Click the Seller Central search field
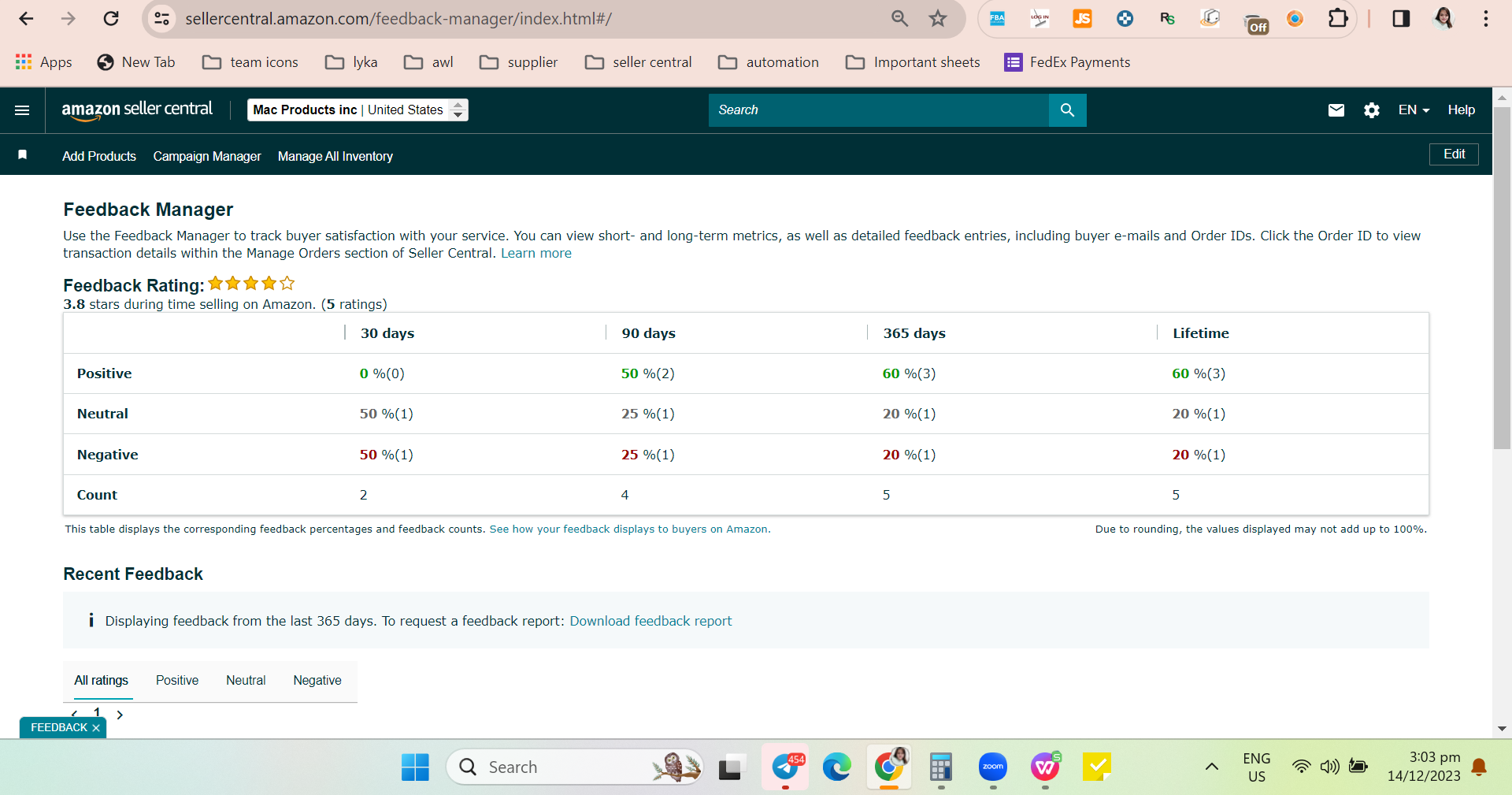 point(878,110)
